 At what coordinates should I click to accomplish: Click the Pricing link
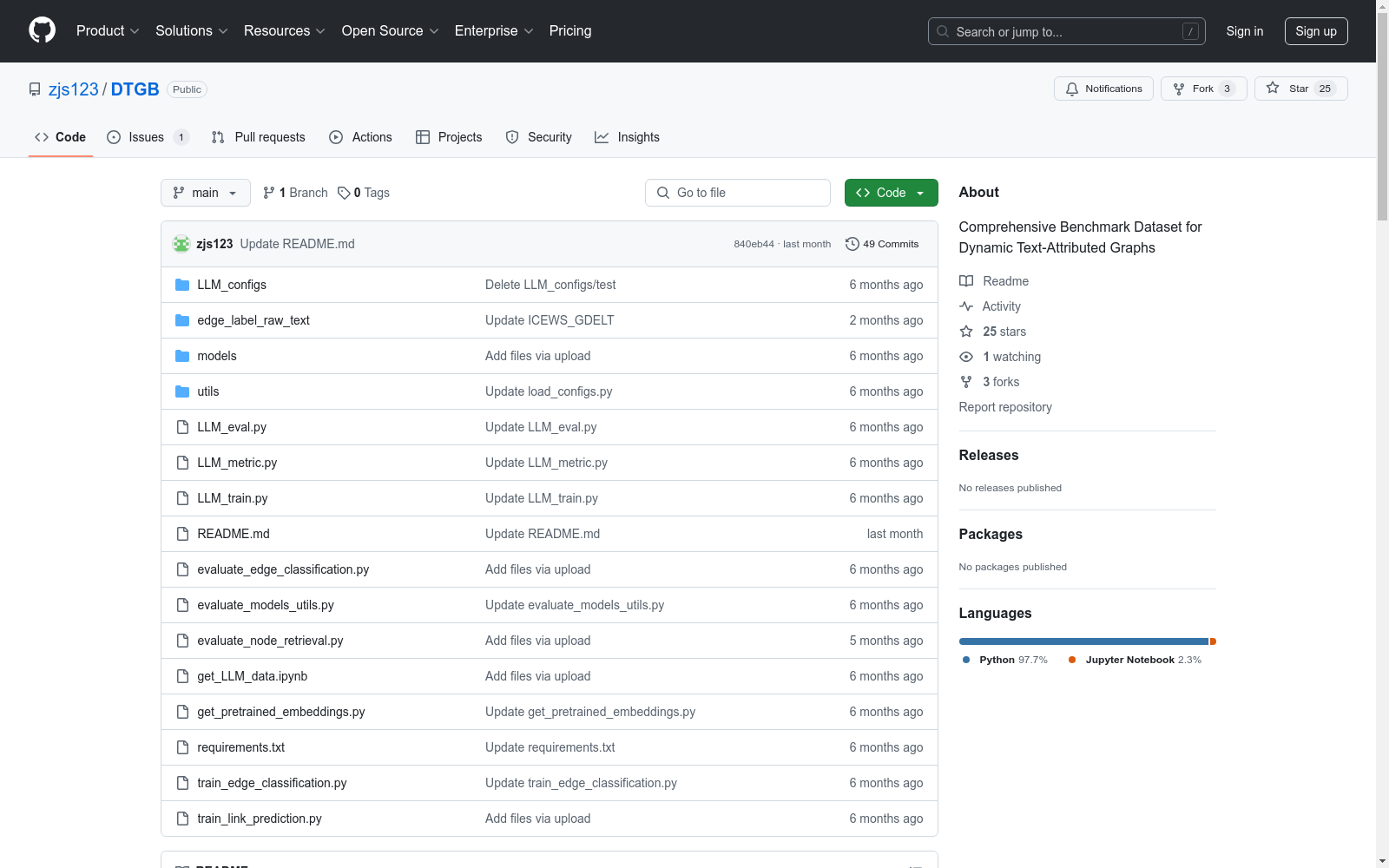pyautogui.click(x=570, y=30)
